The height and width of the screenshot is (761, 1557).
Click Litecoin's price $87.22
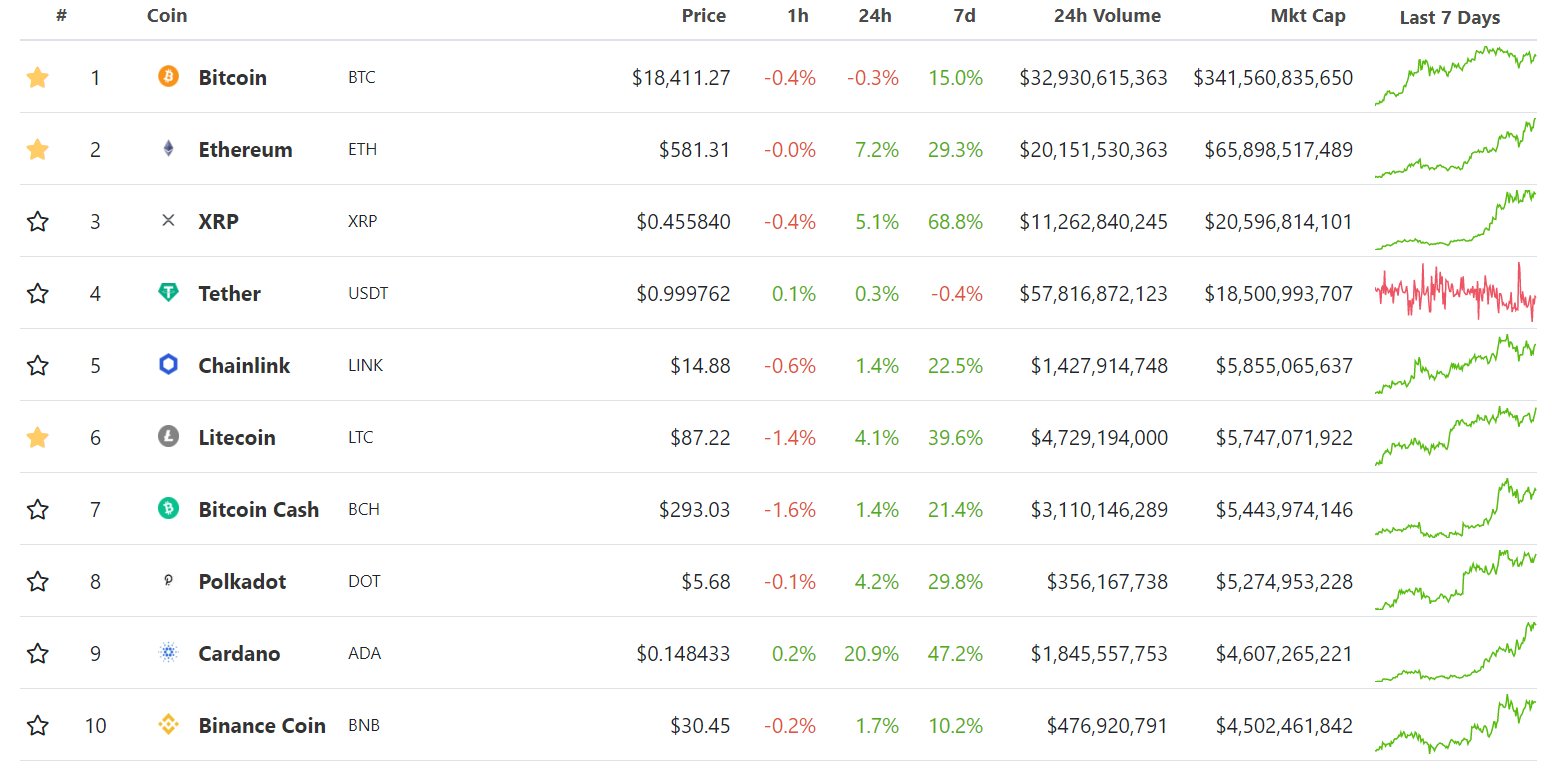(x=701, y=437)
